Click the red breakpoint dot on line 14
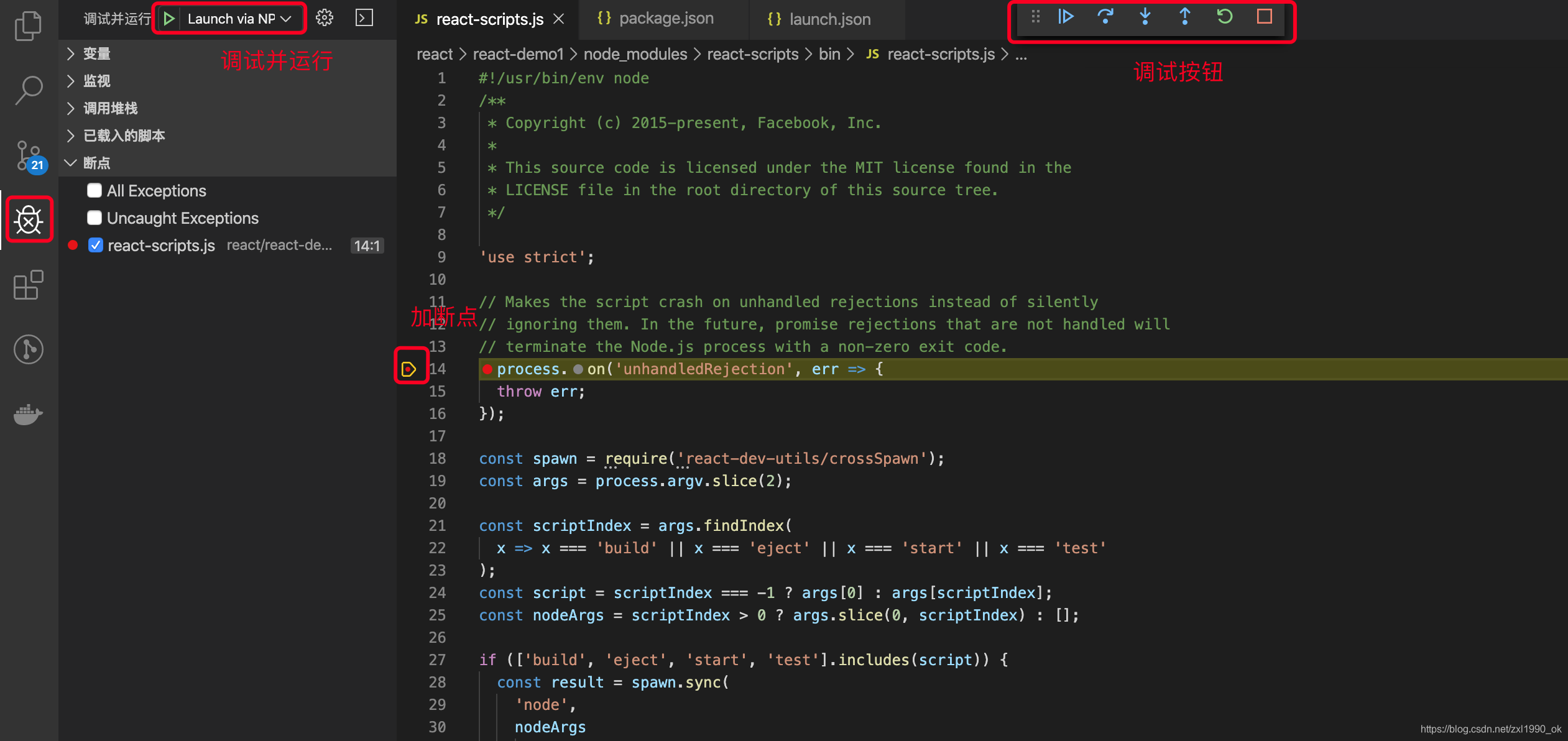The height and width of the screenshot is (741, 1568). [487, 369]
